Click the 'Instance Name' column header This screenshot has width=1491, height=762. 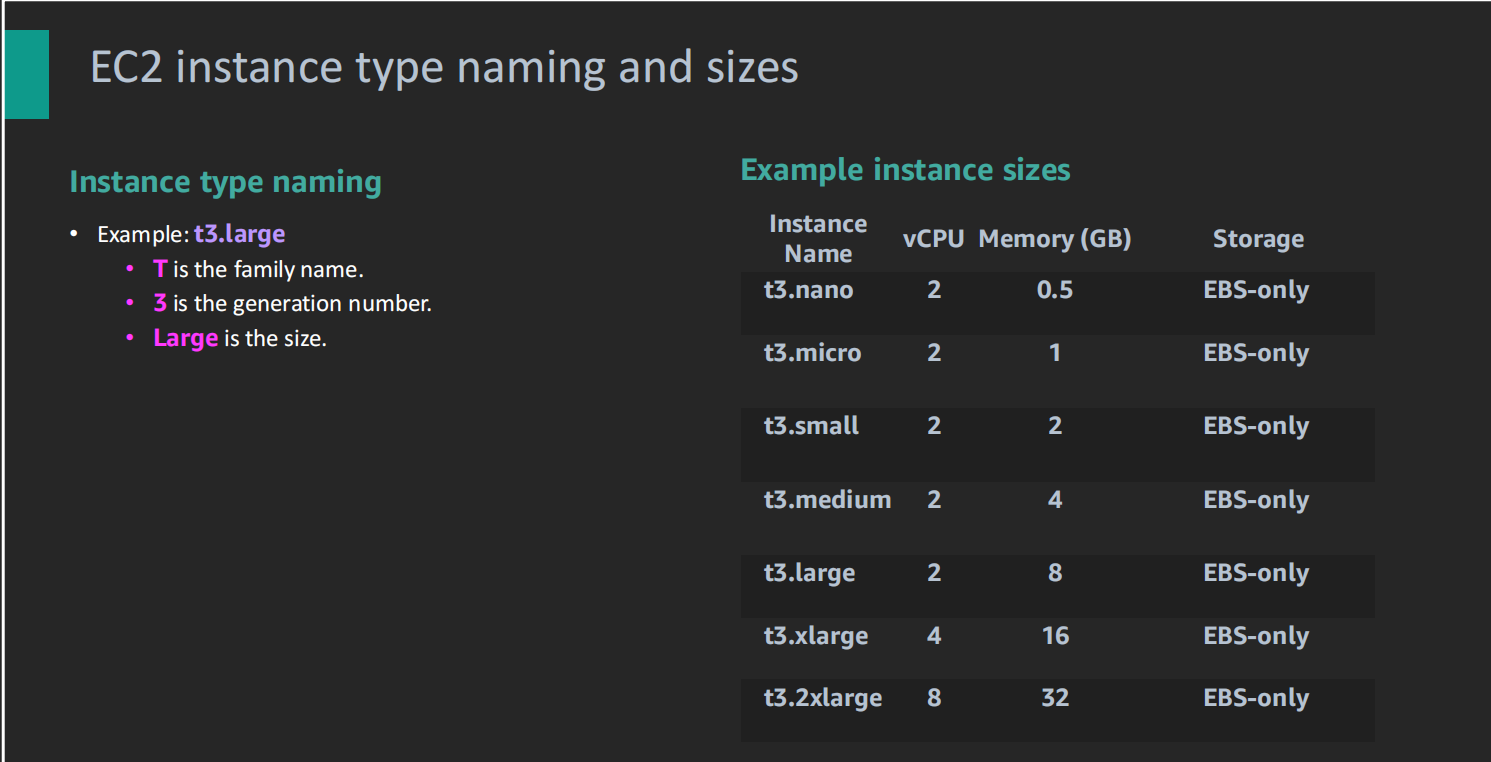pos(818,239)
